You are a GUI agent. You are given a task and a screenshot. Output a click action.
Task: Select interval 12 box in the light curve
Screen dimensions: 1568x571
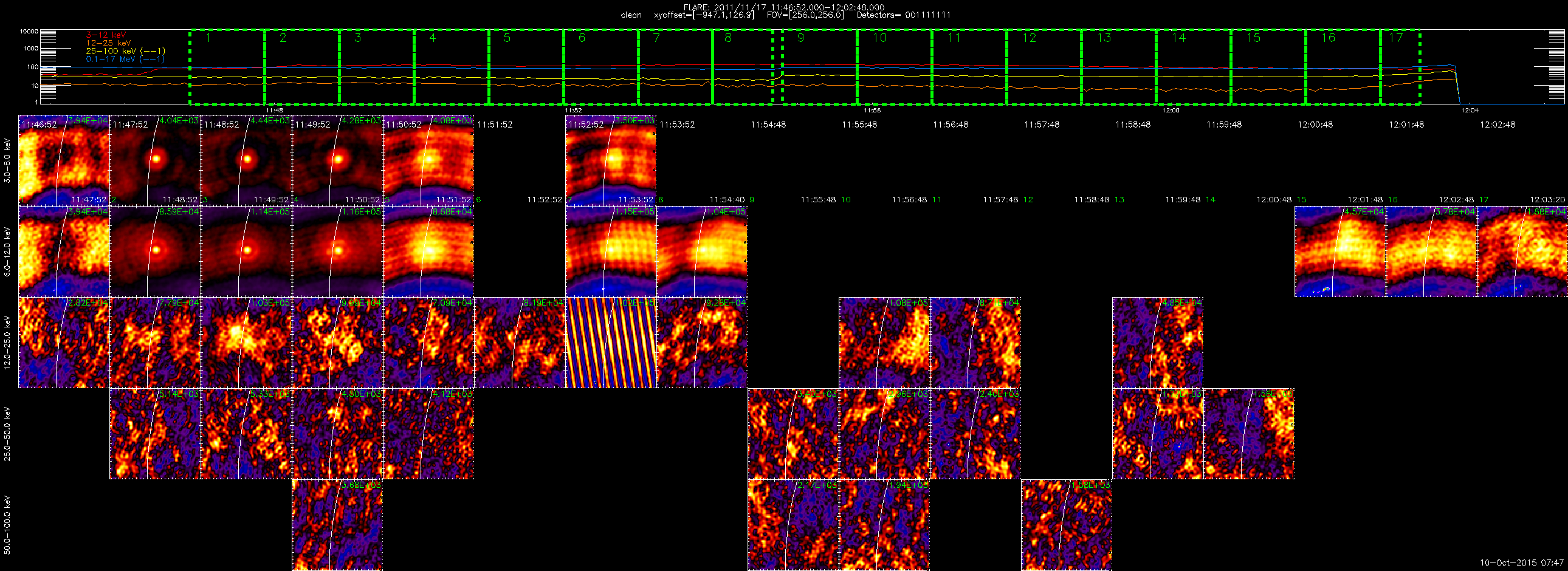click(x=1044, y=66)
